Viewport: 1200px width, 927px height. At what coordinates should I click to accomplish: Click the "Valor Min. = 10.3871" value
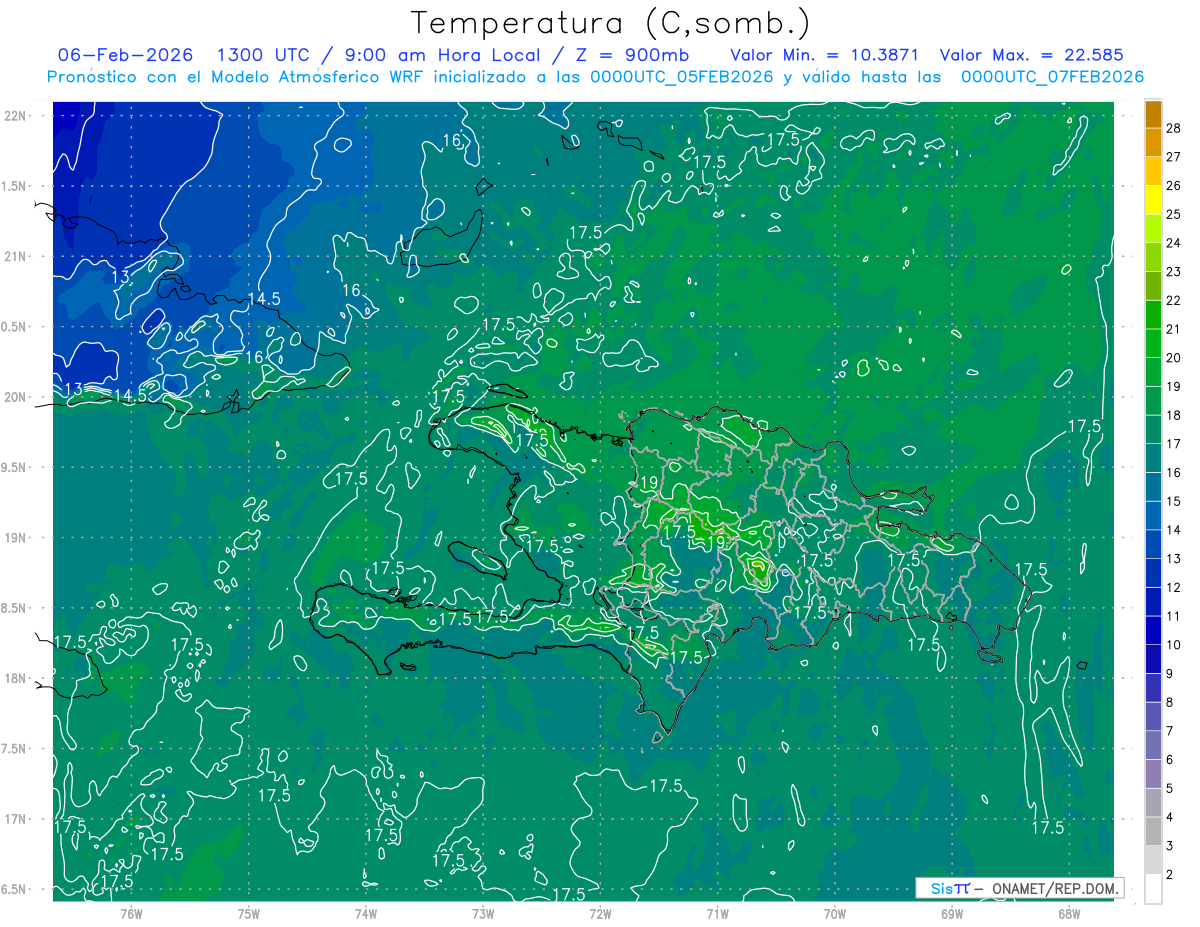(x=824, y=55)
